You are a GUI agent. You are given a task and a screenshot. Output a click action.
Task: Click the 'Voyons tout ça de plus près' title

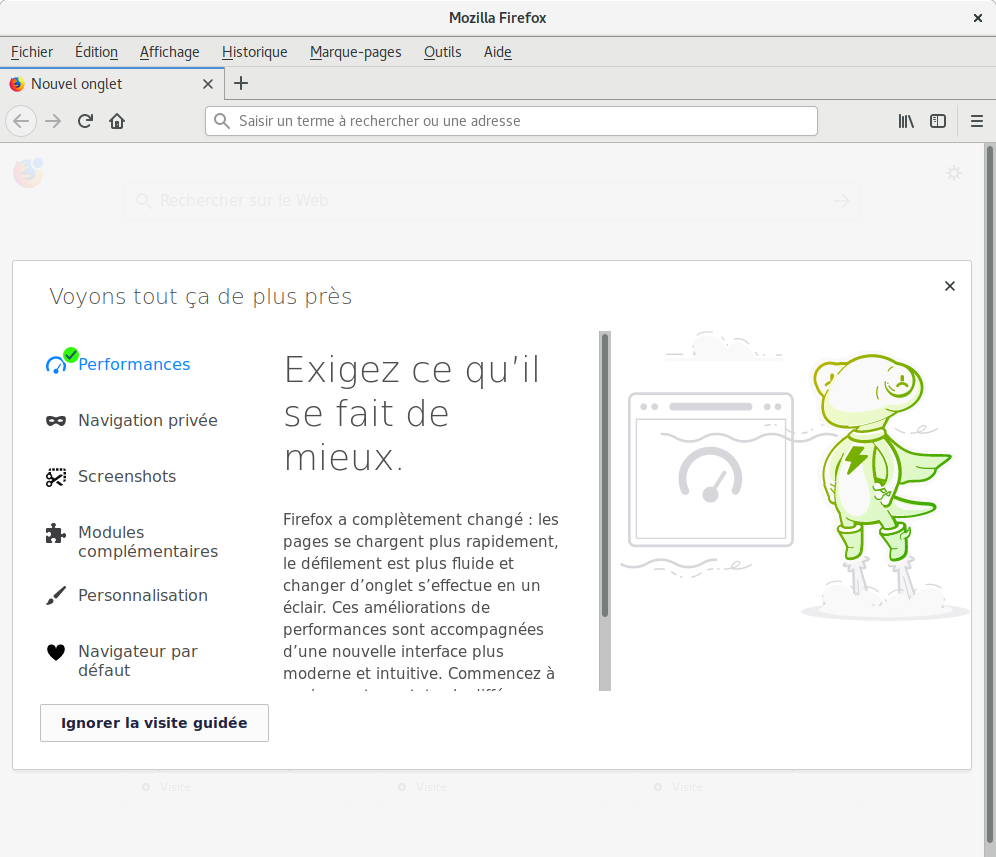[x=201, y=297]
